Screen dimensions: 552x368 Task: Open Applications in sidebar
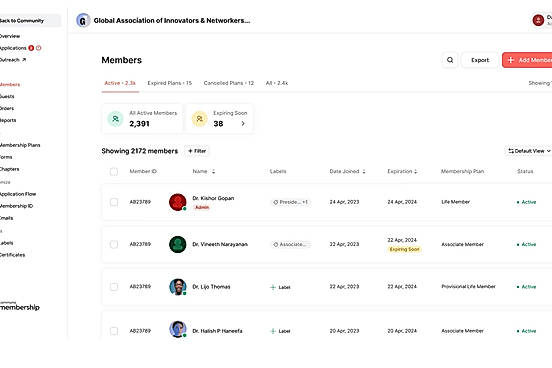13,48
